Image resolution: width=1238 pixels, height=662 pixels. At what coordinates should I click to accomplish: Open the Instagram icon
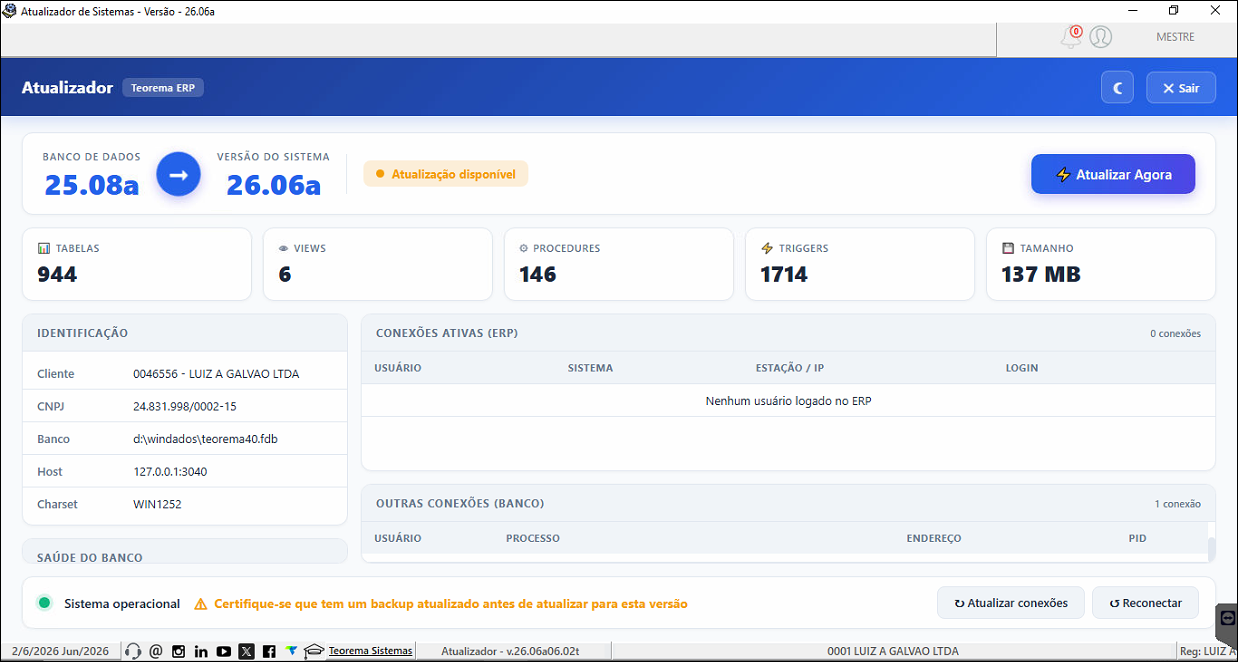[x=179, y=651]
